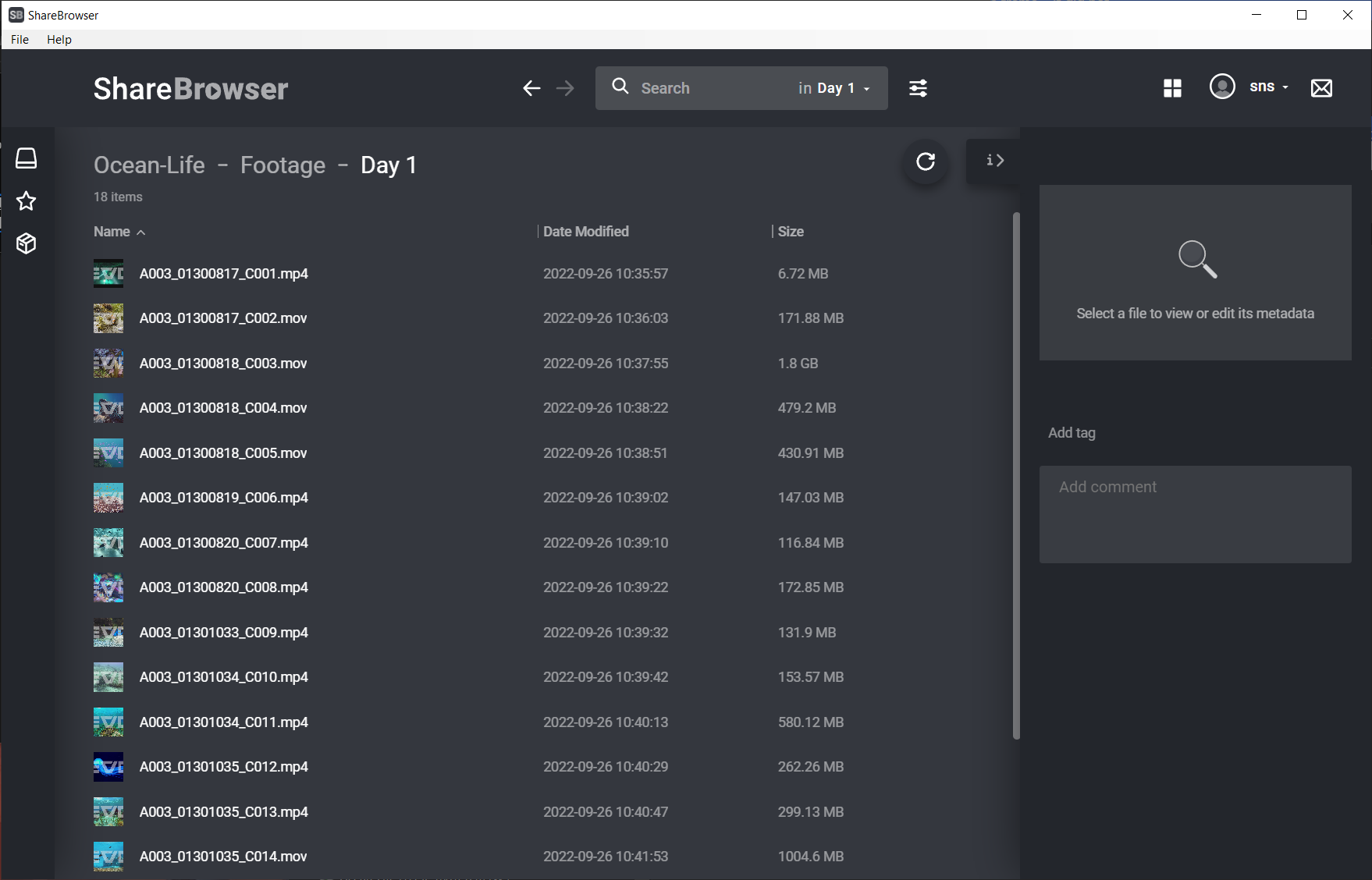Screen dimensions: 1372x880
Task: Click the 1004.6 MB size value
Action: (x=811, y=857)
